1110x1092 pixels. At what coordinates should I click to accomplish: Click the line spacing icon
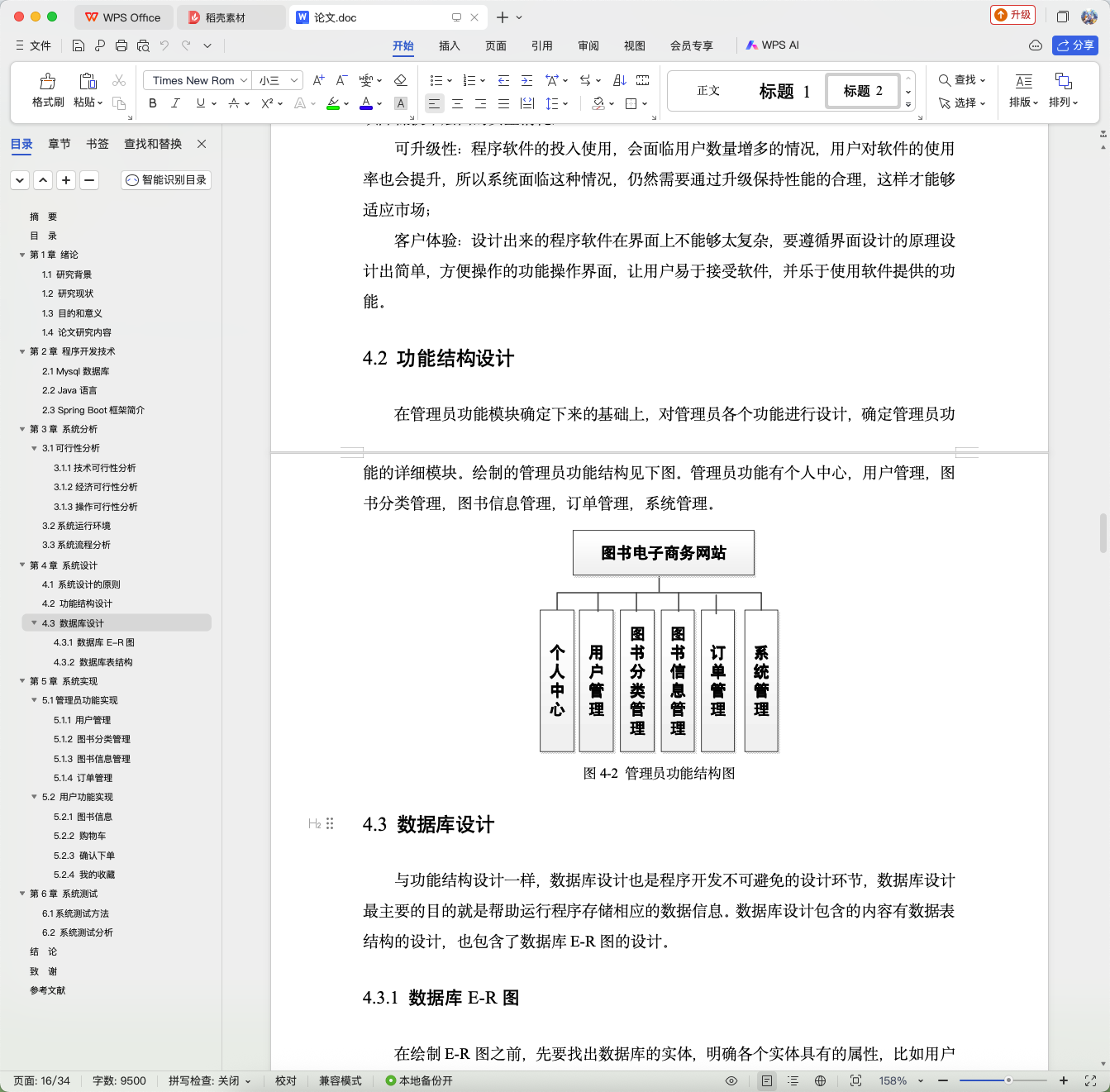pyautogui.click(x=552, y=103)
